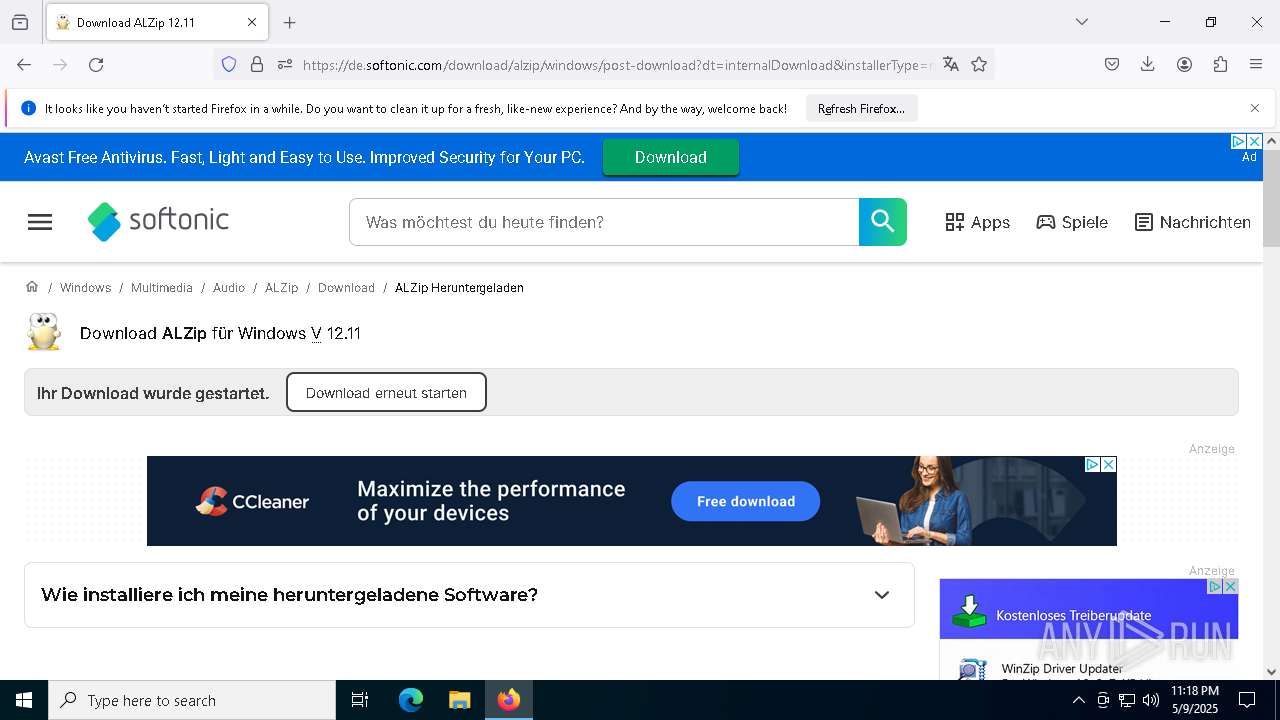Submit search with the magnifier button

(883, 222)
